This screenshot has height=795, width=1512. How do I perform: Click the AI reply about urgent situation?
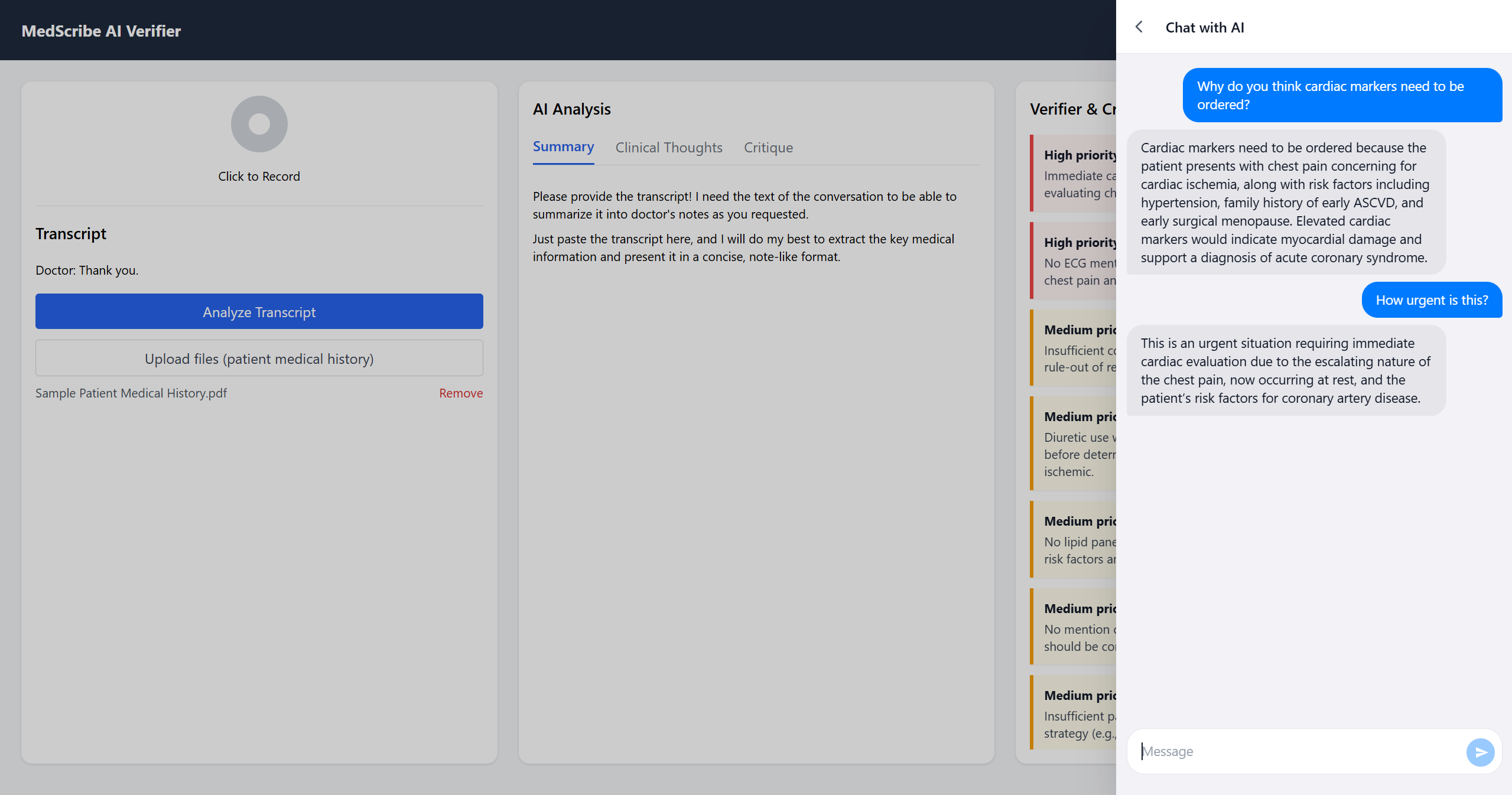[x=1285, y=370]
